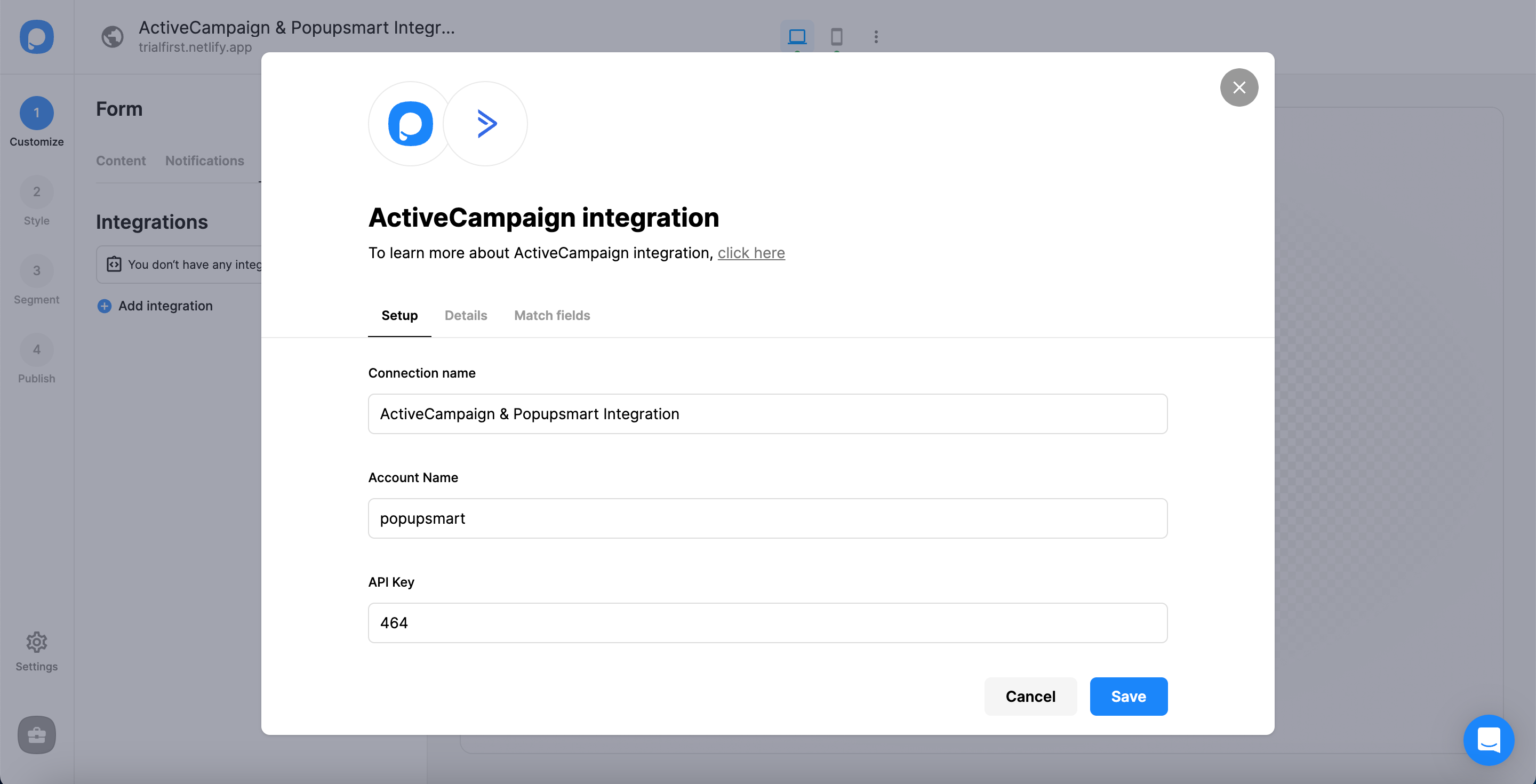Select the Setup tab

tap(399, 315)
